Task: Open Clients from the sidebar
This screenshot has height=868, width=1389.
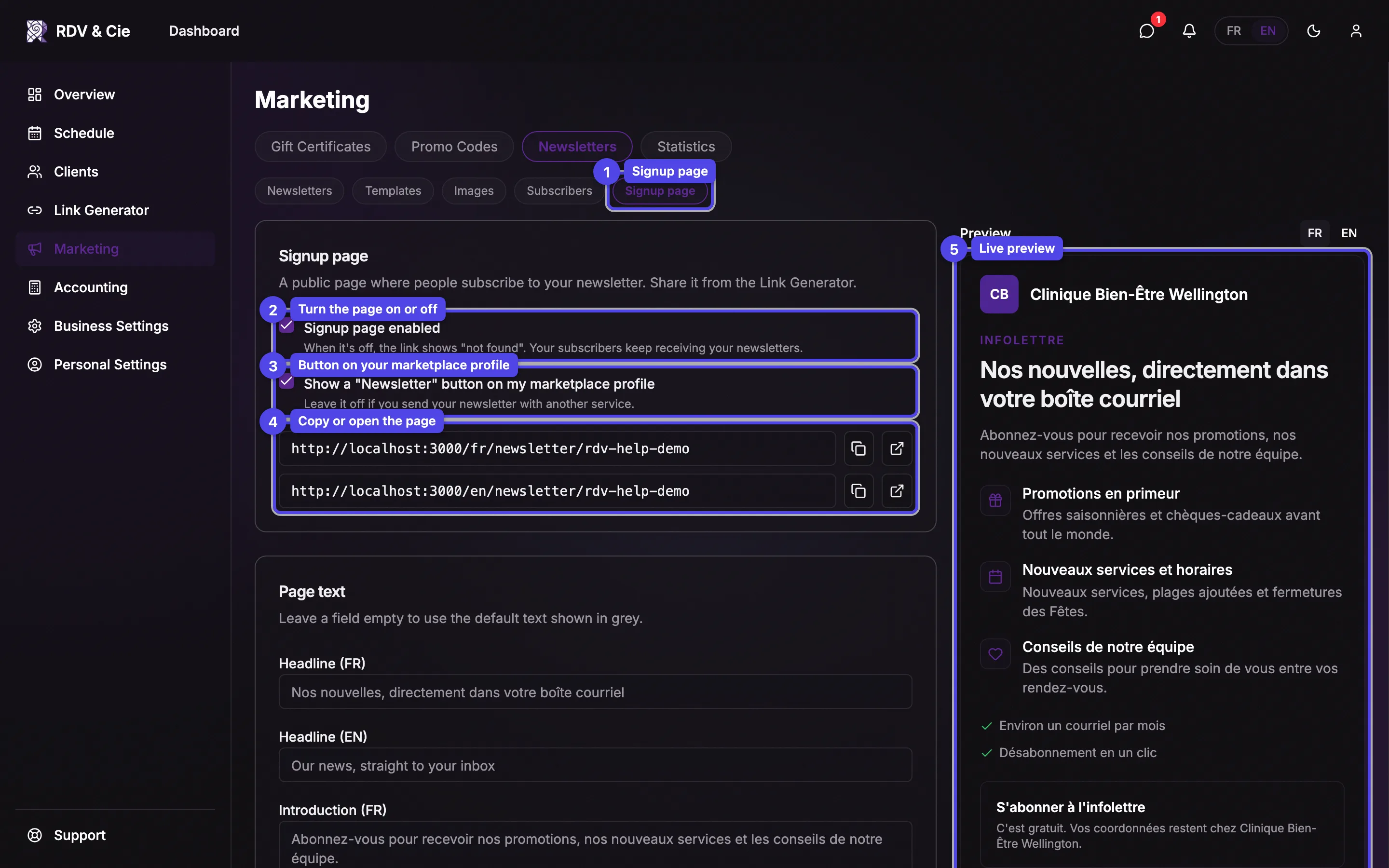Action: coord(115,172)
